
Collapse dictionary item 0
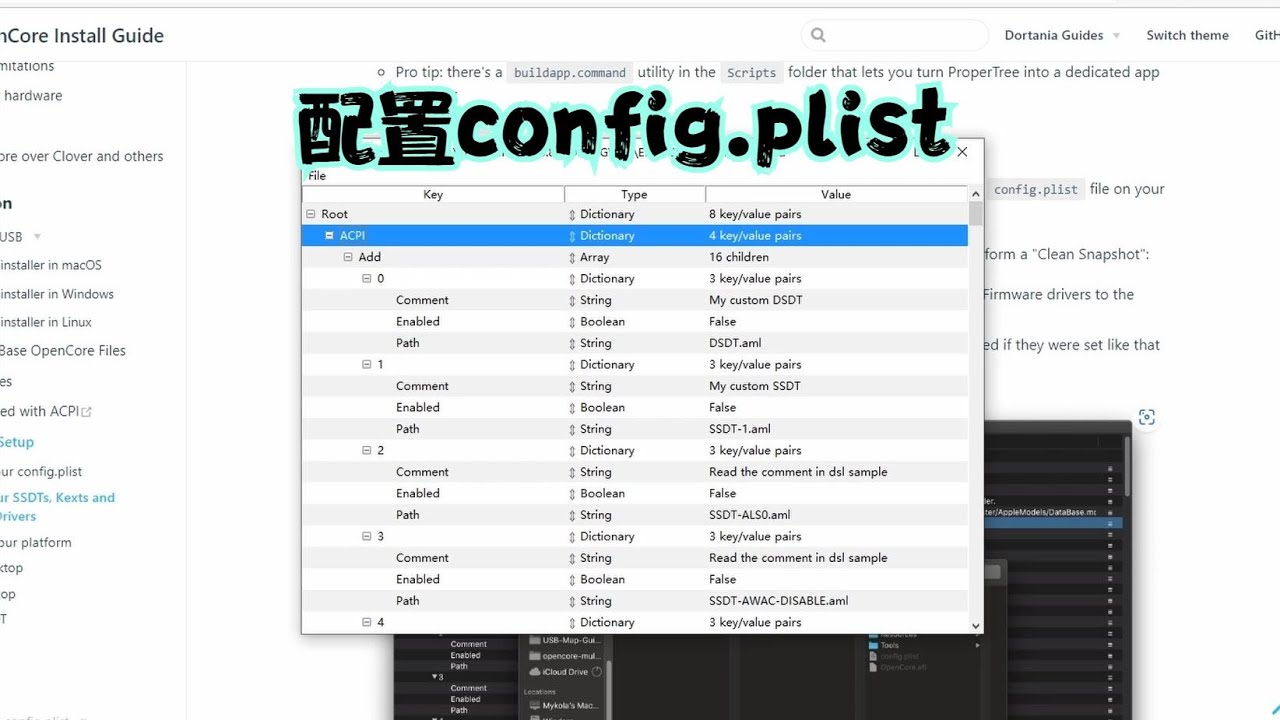[x=366, y=279]
